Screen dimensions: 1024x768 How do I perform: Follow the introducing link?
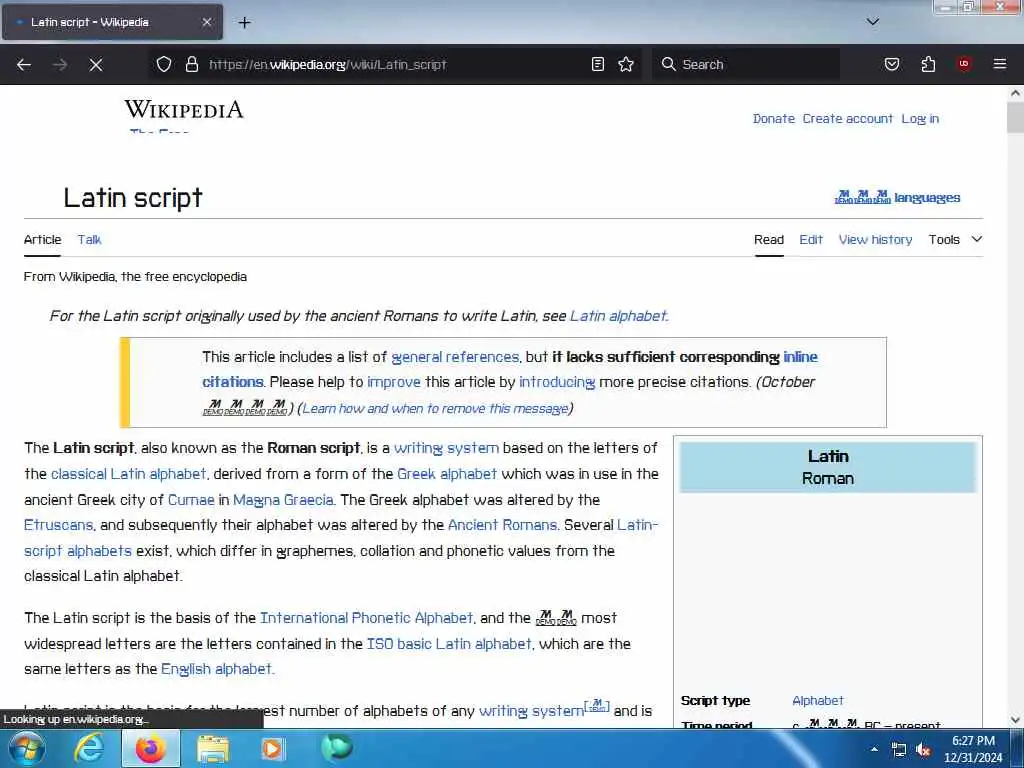557,382
